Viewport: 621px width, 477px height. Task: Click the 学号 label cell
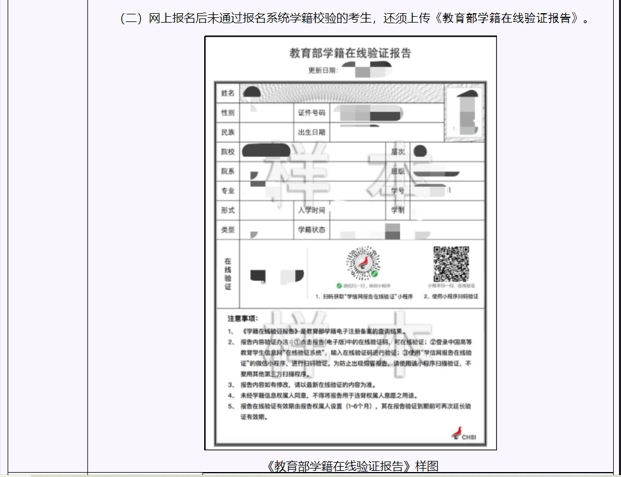pos(398,191)
